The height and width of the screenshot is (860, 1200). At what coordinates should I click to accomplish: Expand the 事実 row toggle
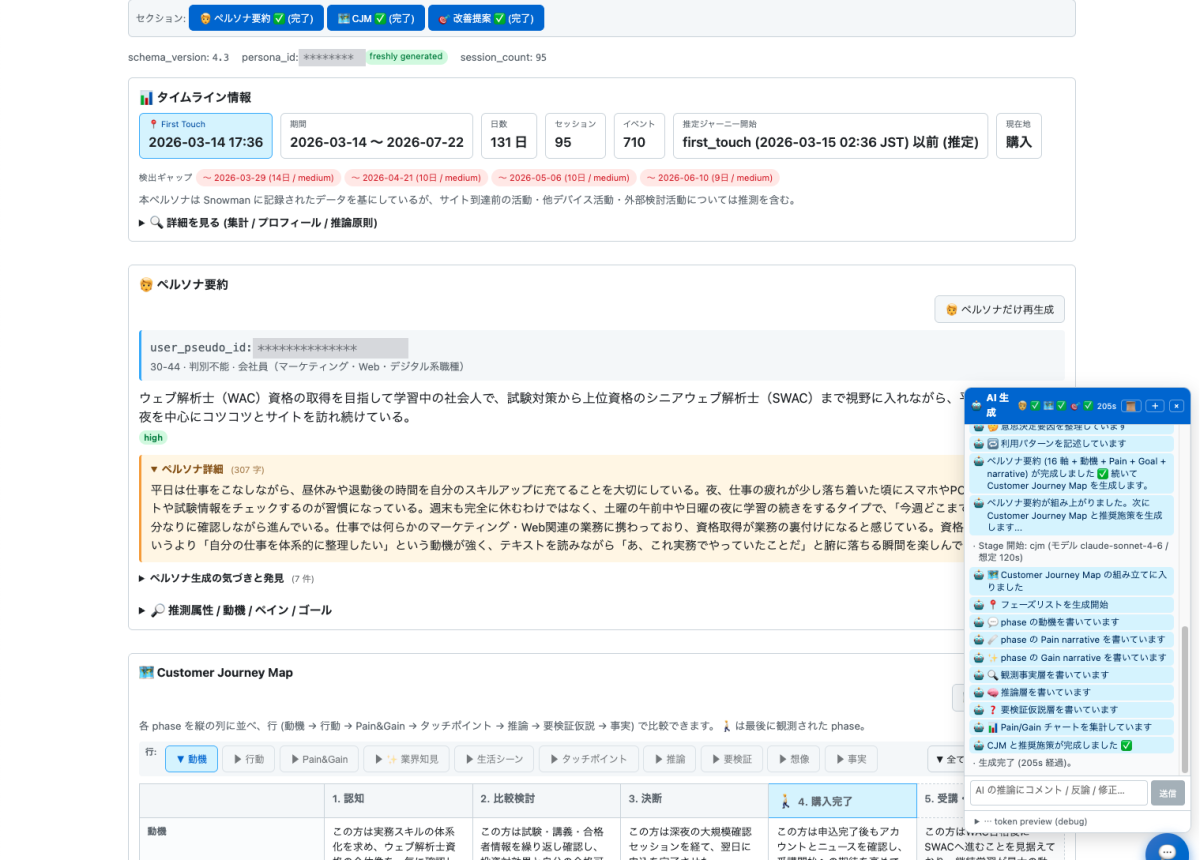[x=853, y=759]
